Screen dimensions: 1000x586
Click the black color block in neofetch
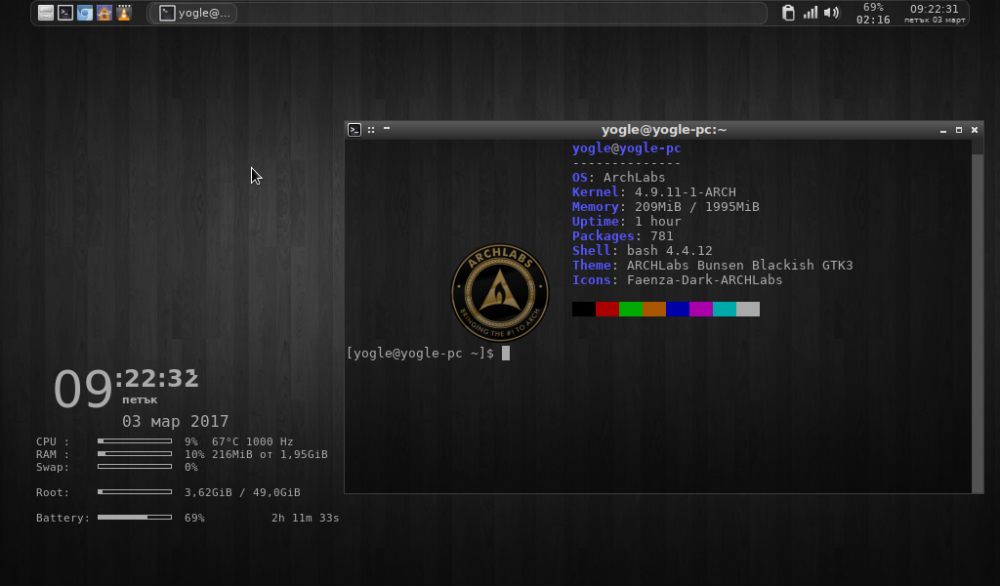(x=584, y=309)
